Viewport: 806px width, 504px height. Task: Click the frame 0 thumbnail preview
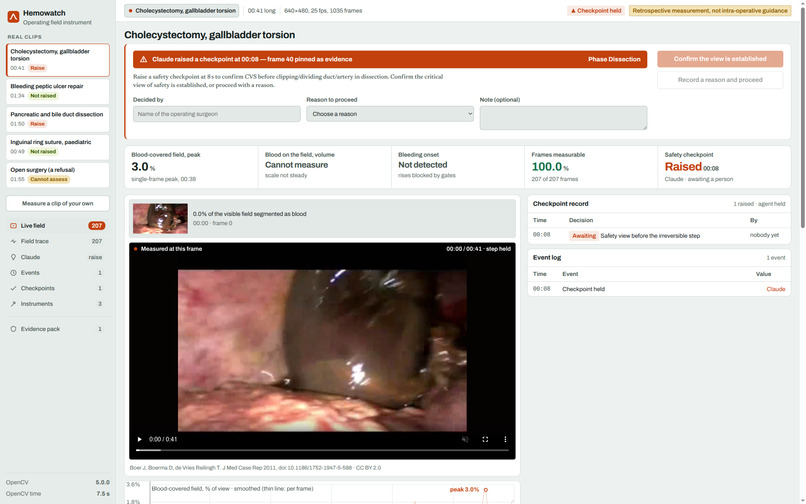point(160,219)
